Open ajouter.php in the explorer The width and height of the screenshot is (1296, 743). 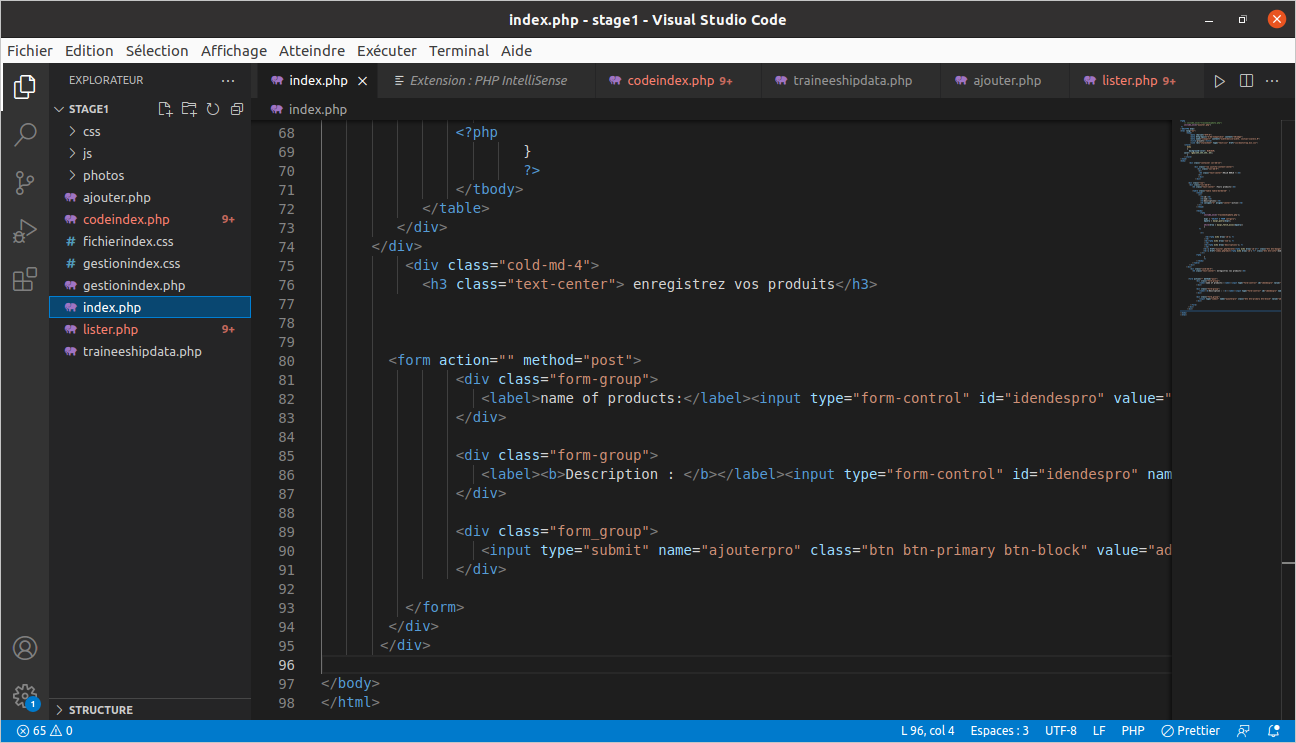pyautogui.click(x=150, y=197)
